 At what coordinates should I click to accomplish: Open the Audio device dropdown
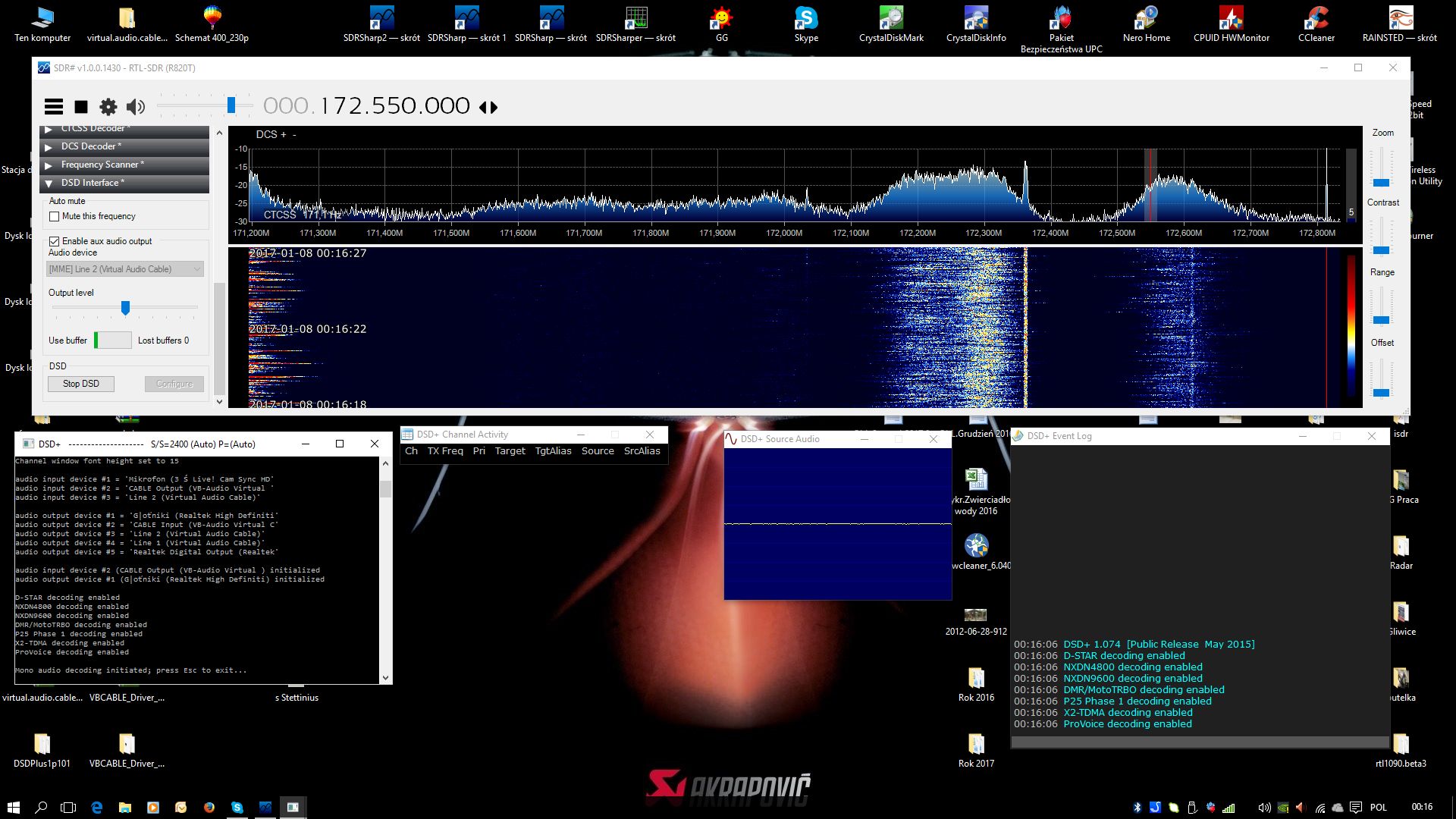coord(125,269)
